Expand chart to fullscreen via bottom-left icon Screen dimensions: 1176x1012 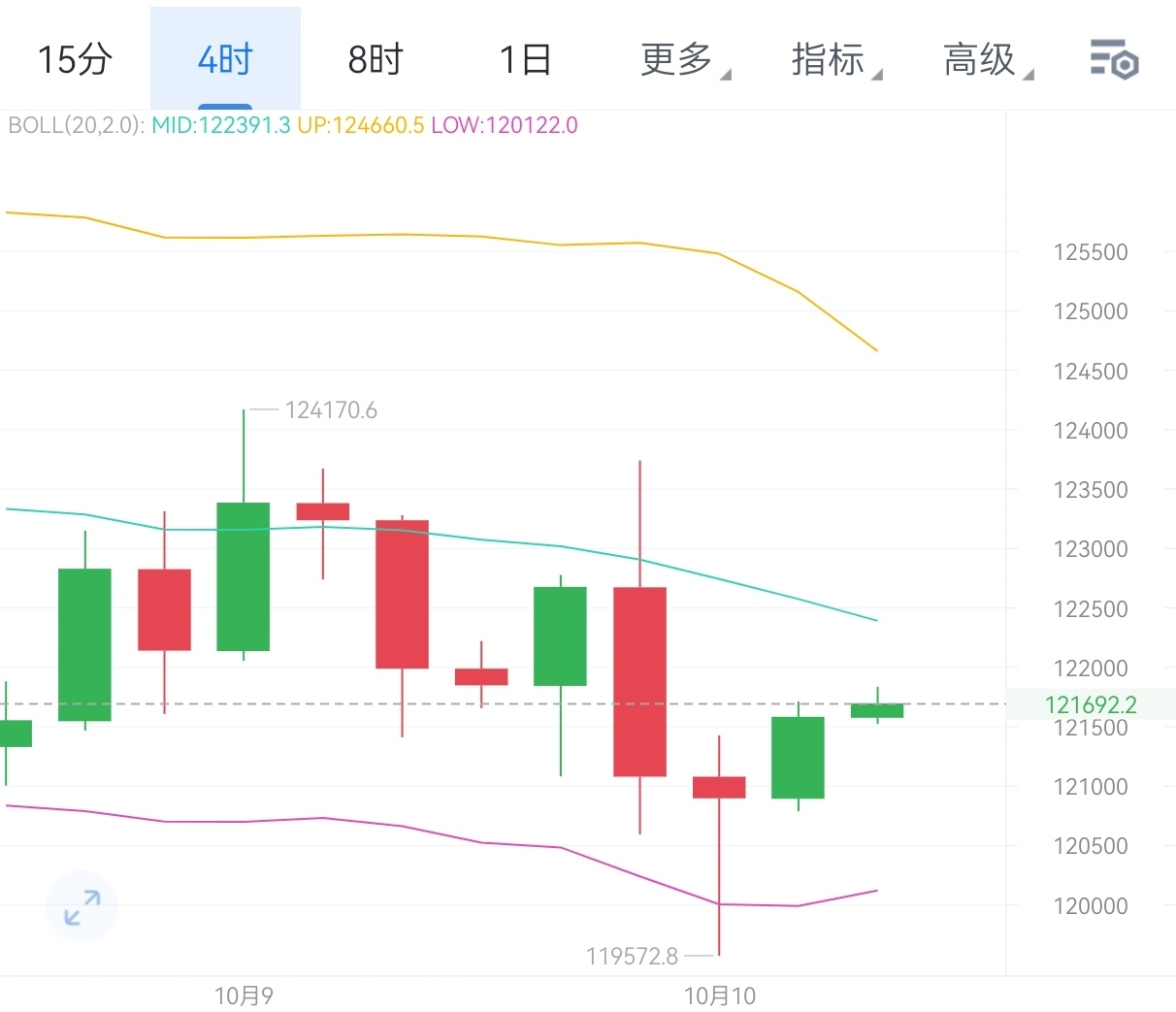tap(82, 906)
